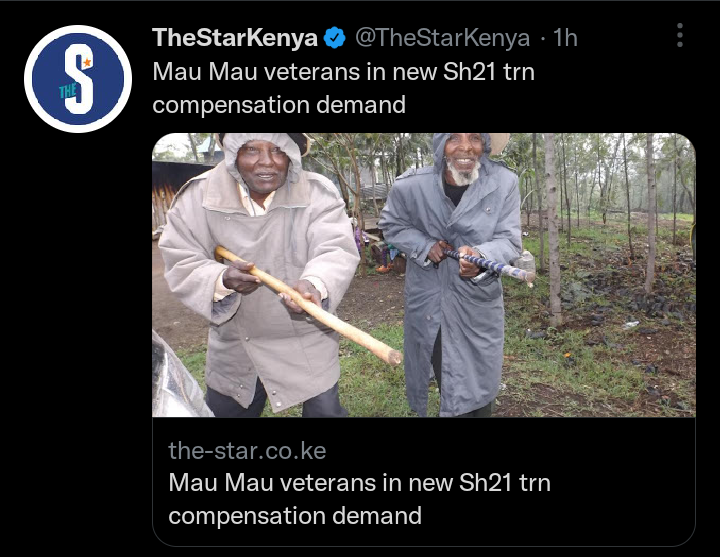Click the small orange star in the logo
This screenshot has height=557, width=720.
pos(87,62)
